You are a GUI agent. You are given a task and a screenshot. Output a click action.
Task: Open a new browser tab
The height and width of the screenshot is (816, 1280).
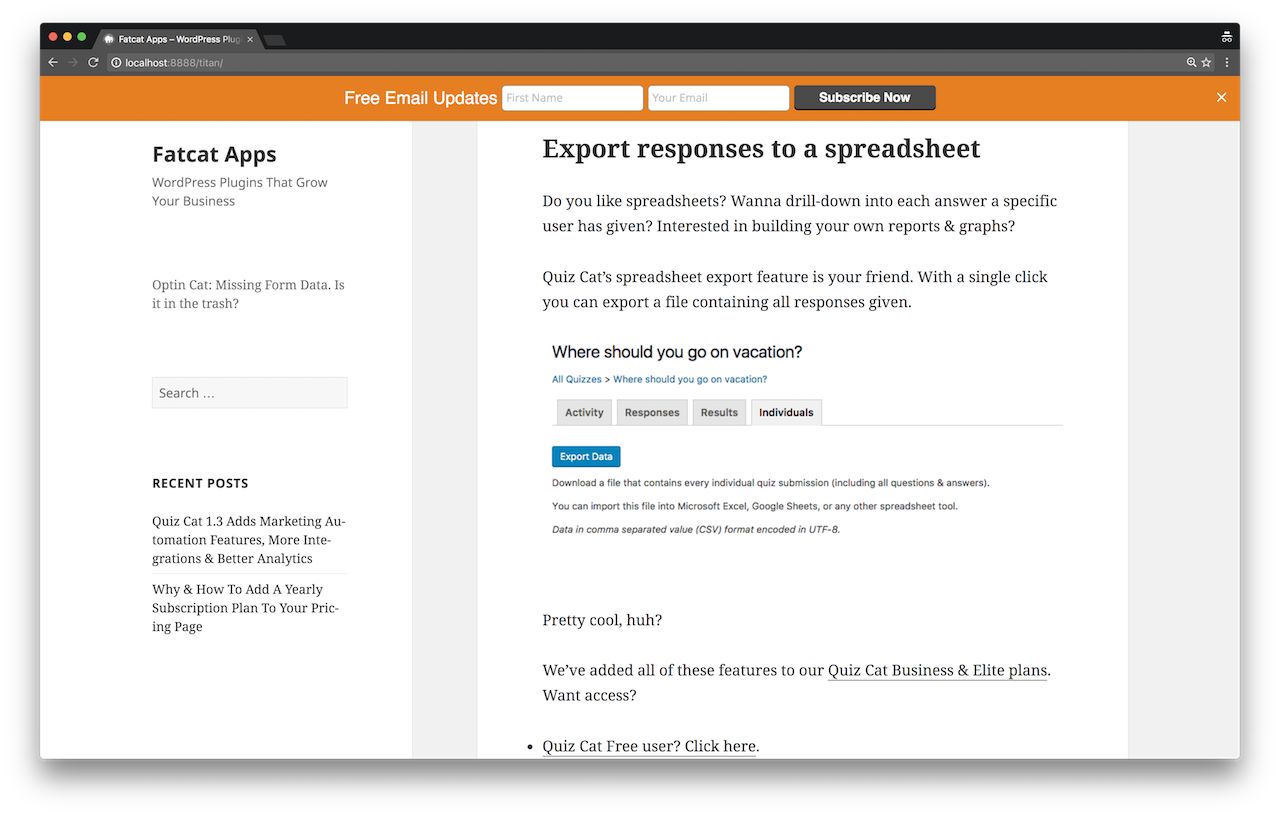click(275, 40)
